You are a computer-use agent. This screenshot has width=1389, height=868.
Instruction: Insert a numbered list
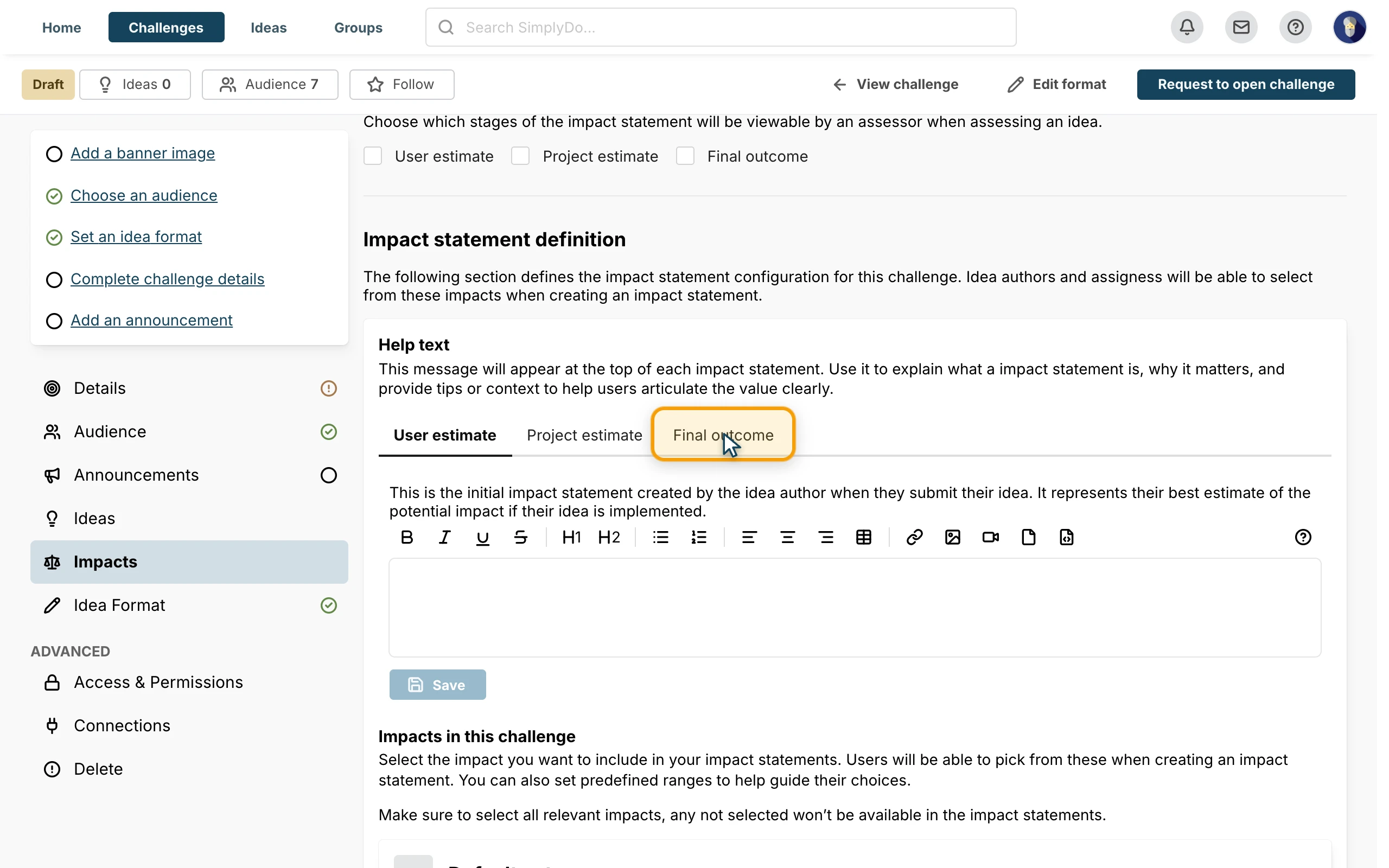698,537
